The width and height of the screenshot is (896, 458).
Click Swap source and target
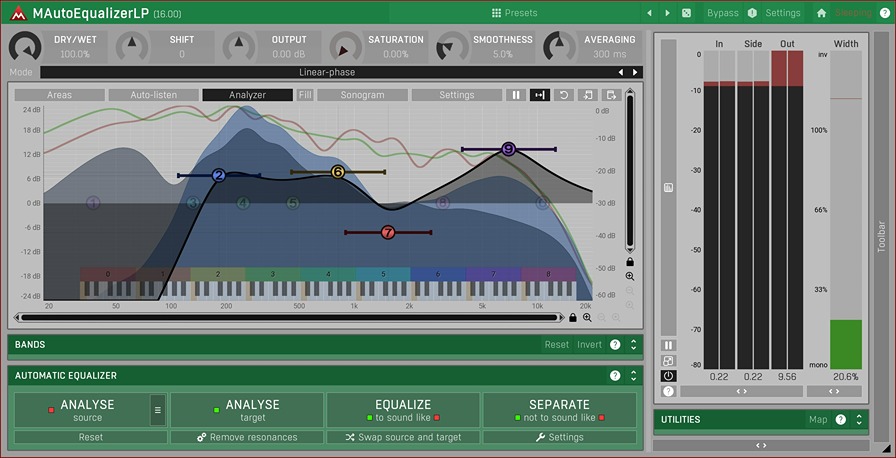403,437
